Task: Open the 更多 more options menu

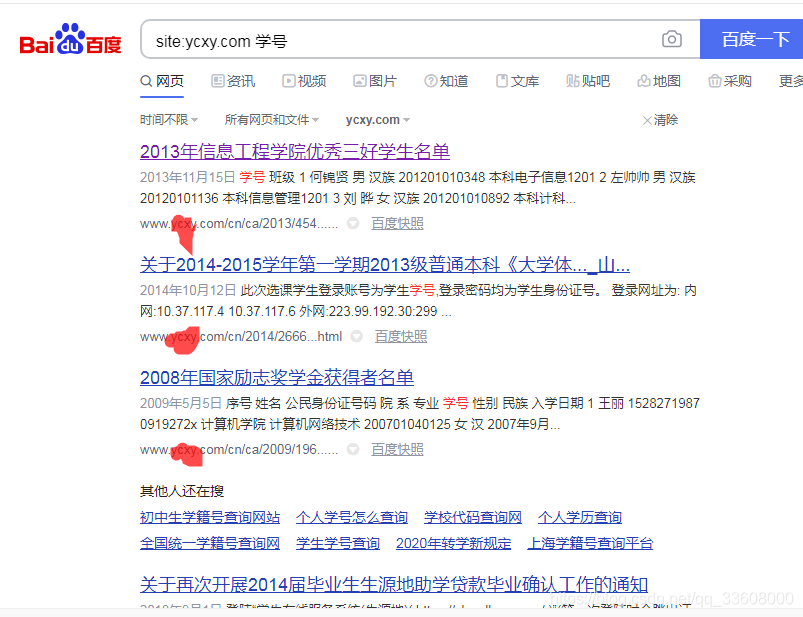Action: point(789,81)
